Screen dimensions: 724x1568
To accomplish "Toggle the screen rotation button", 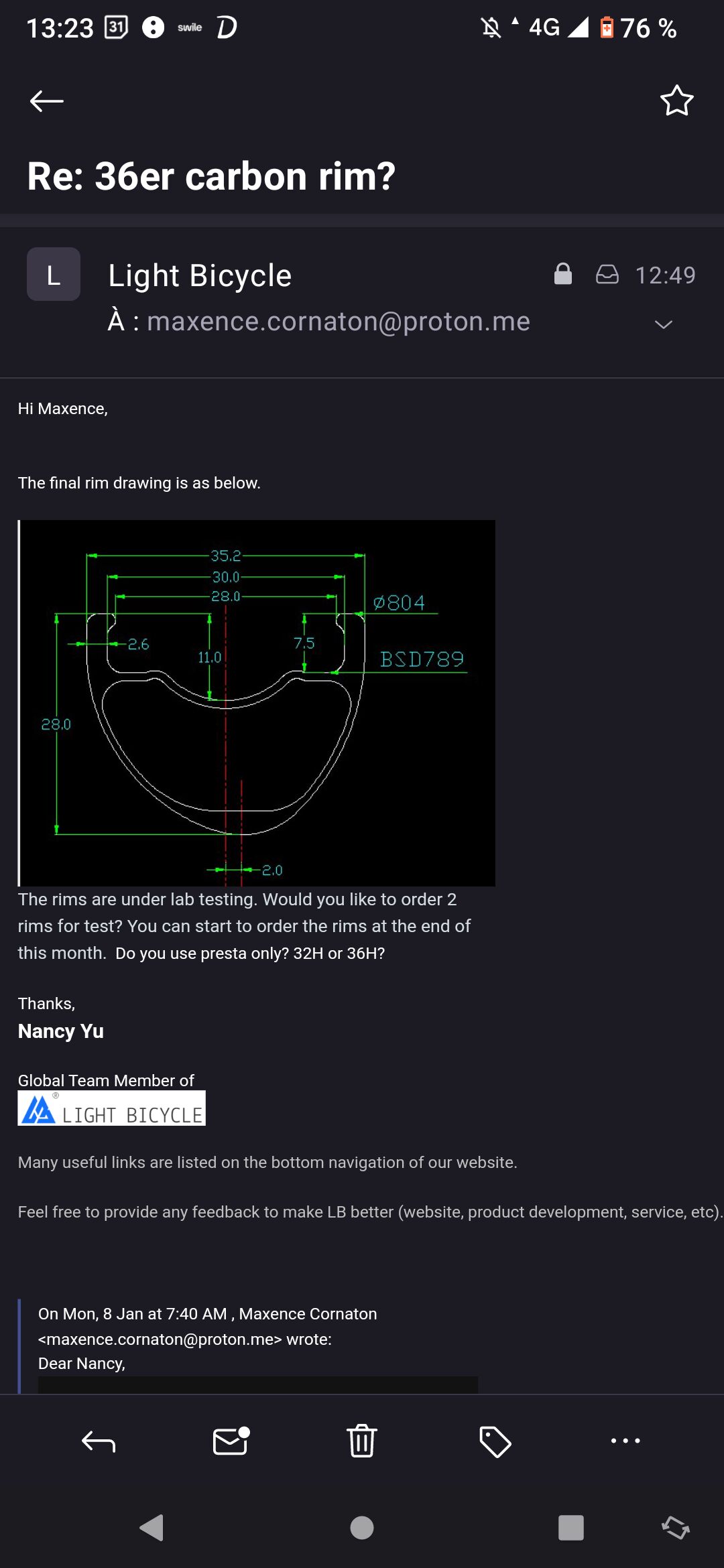I will click(x=675, y=1528).
